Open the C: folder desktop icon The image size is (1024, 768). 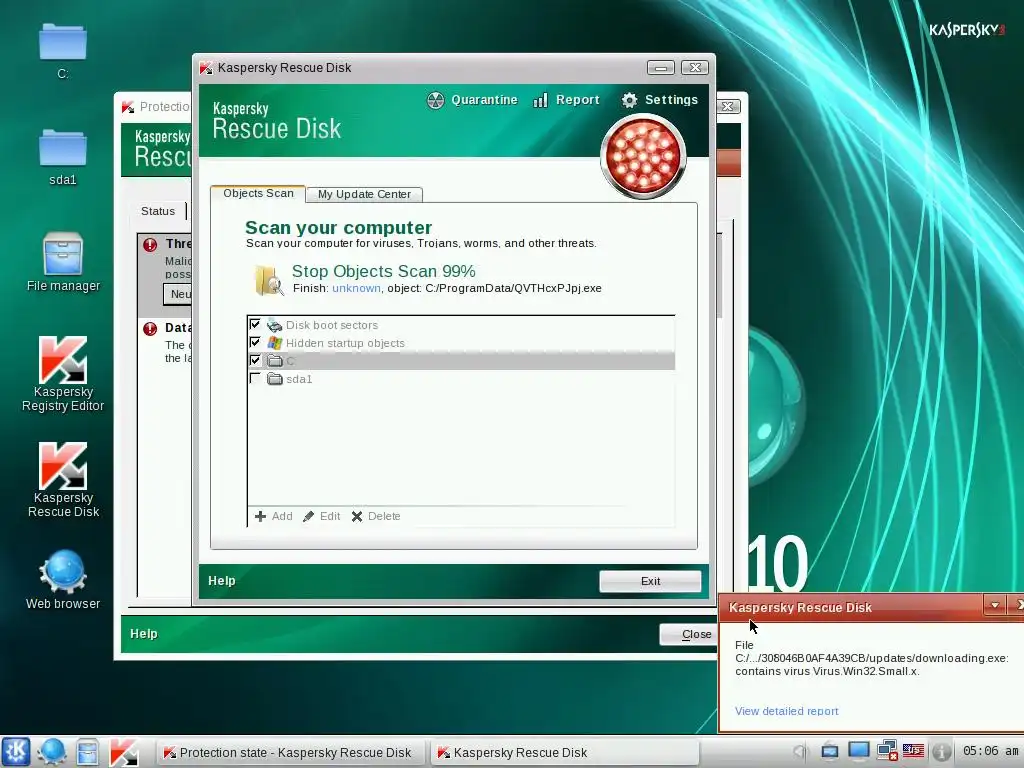[63, 51]
